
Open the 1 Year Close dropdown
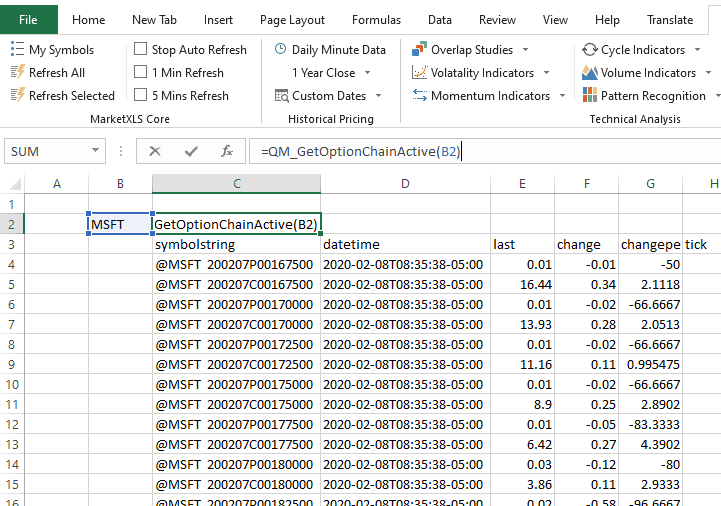pyautogui.click(x=367, y=73)
